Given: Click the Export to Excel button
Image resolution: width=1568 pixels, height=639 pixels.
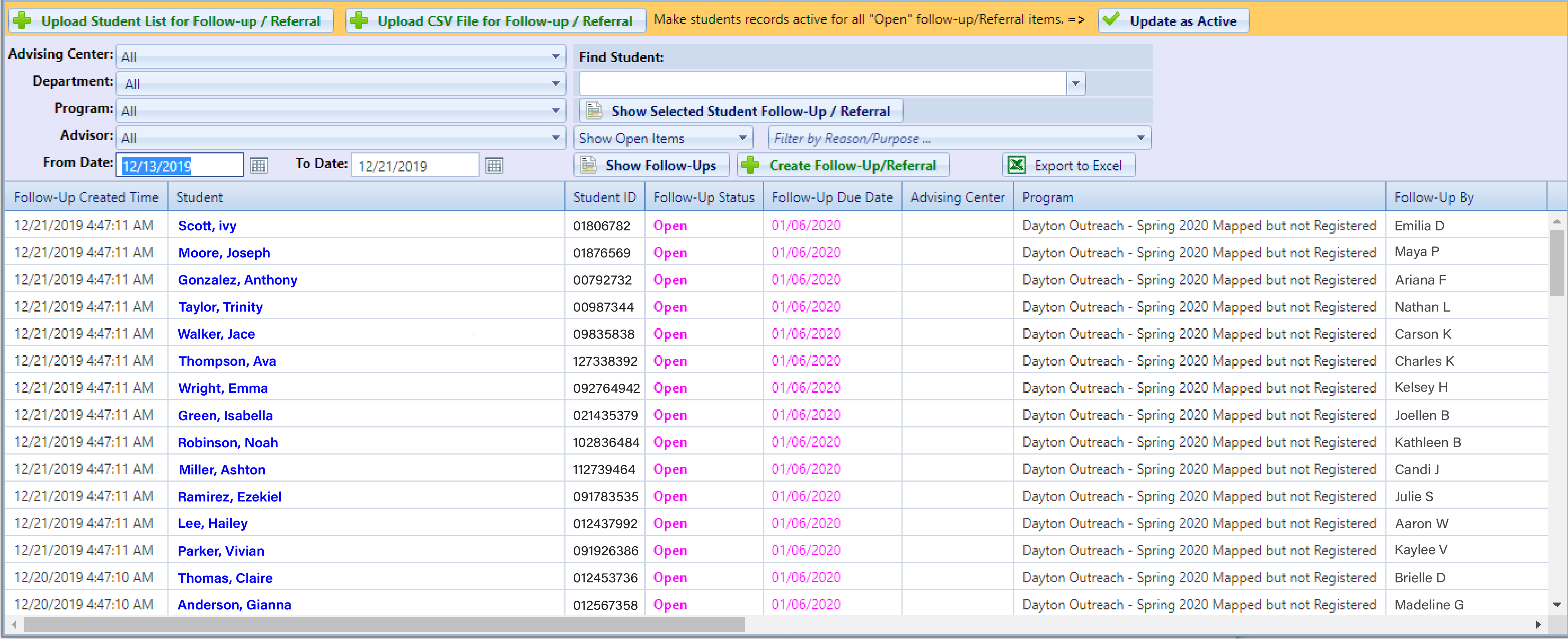Looking at the screenshot, I should coord(1068,165).
